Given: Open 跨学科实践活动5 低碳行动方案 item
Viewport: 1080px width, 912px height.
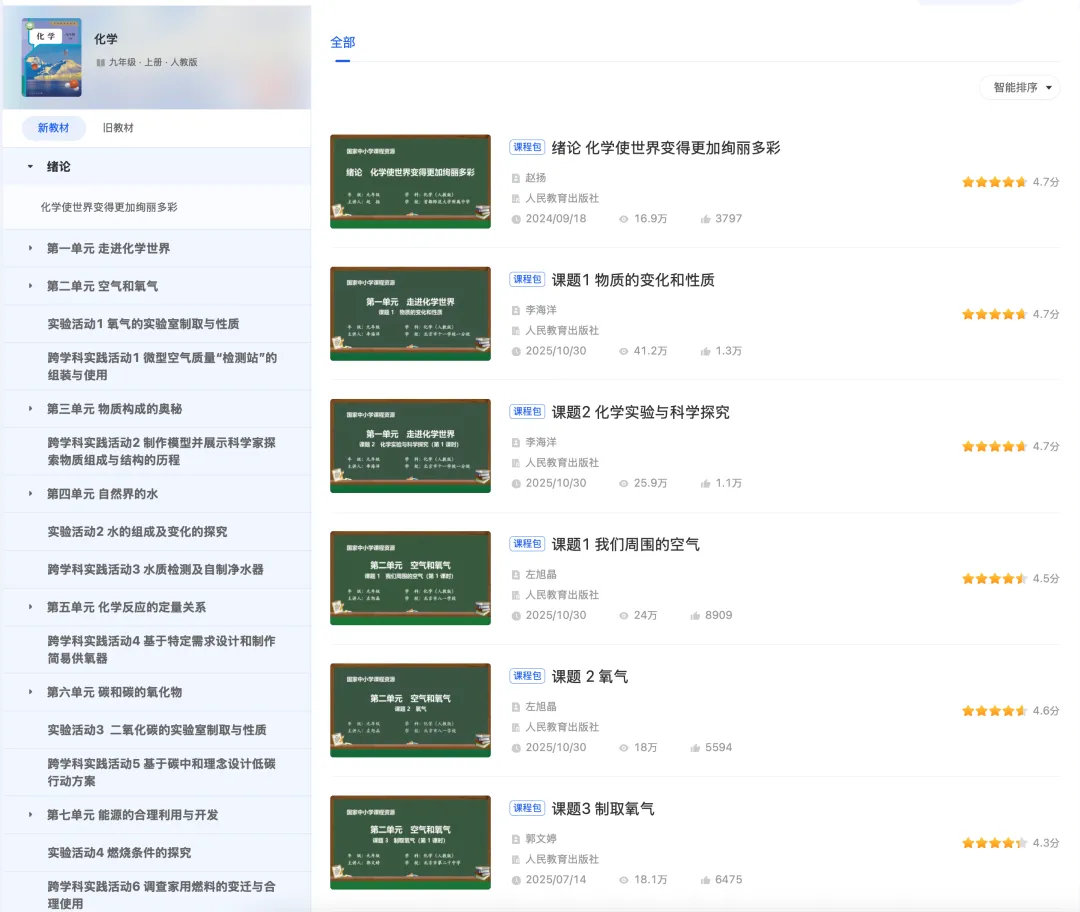Looking at the screenshot, I should pos(161,772).
